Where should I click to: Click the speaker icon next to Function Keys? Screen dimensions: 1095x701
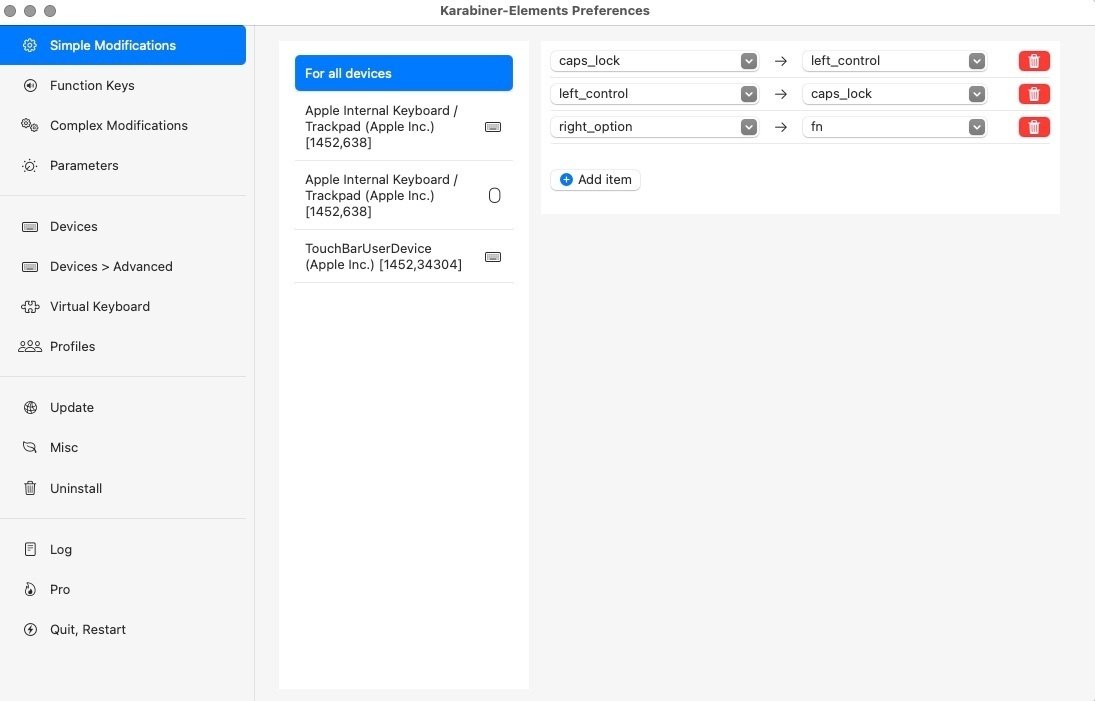(x=30, y=85)
